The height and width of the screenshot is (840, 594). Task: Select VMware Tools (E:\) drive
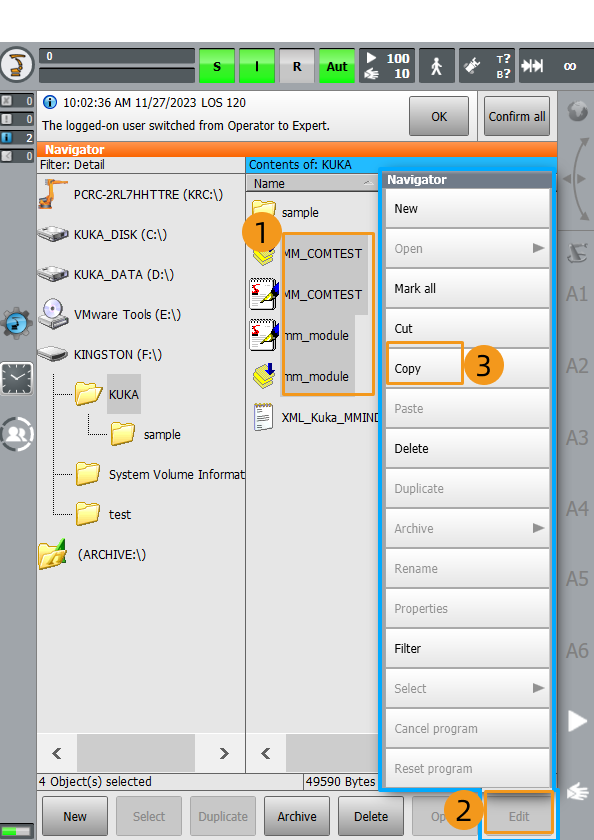[x=109, y=314]
